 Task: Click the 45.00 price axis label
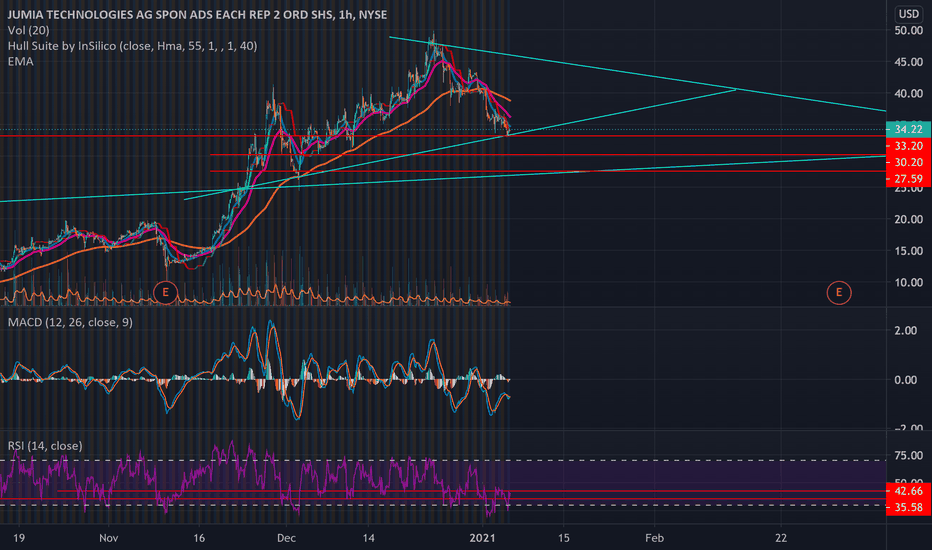pyautogui.click(x=908, y=62)
